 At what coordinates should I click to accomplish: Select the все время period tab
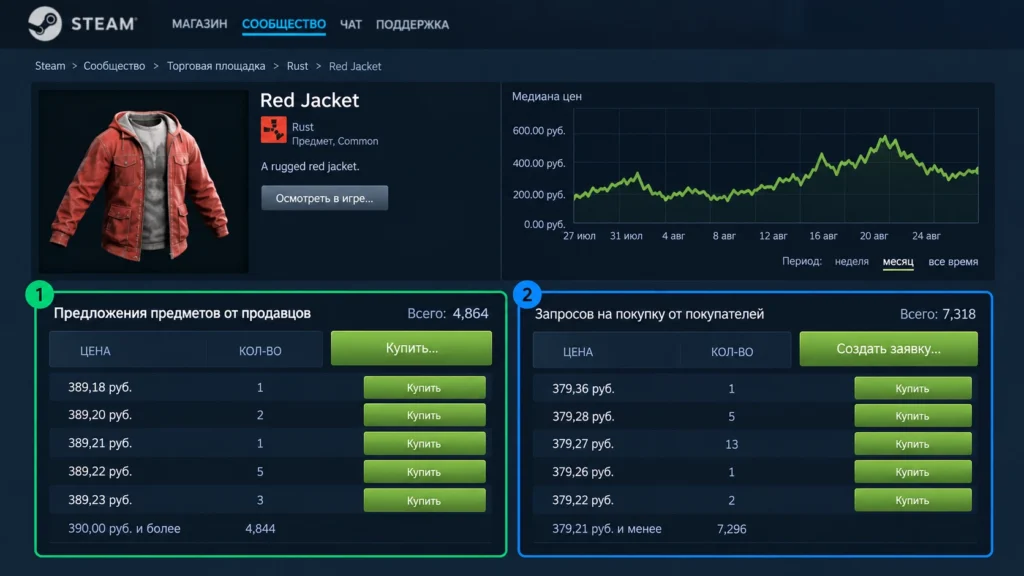coord(953,261)
